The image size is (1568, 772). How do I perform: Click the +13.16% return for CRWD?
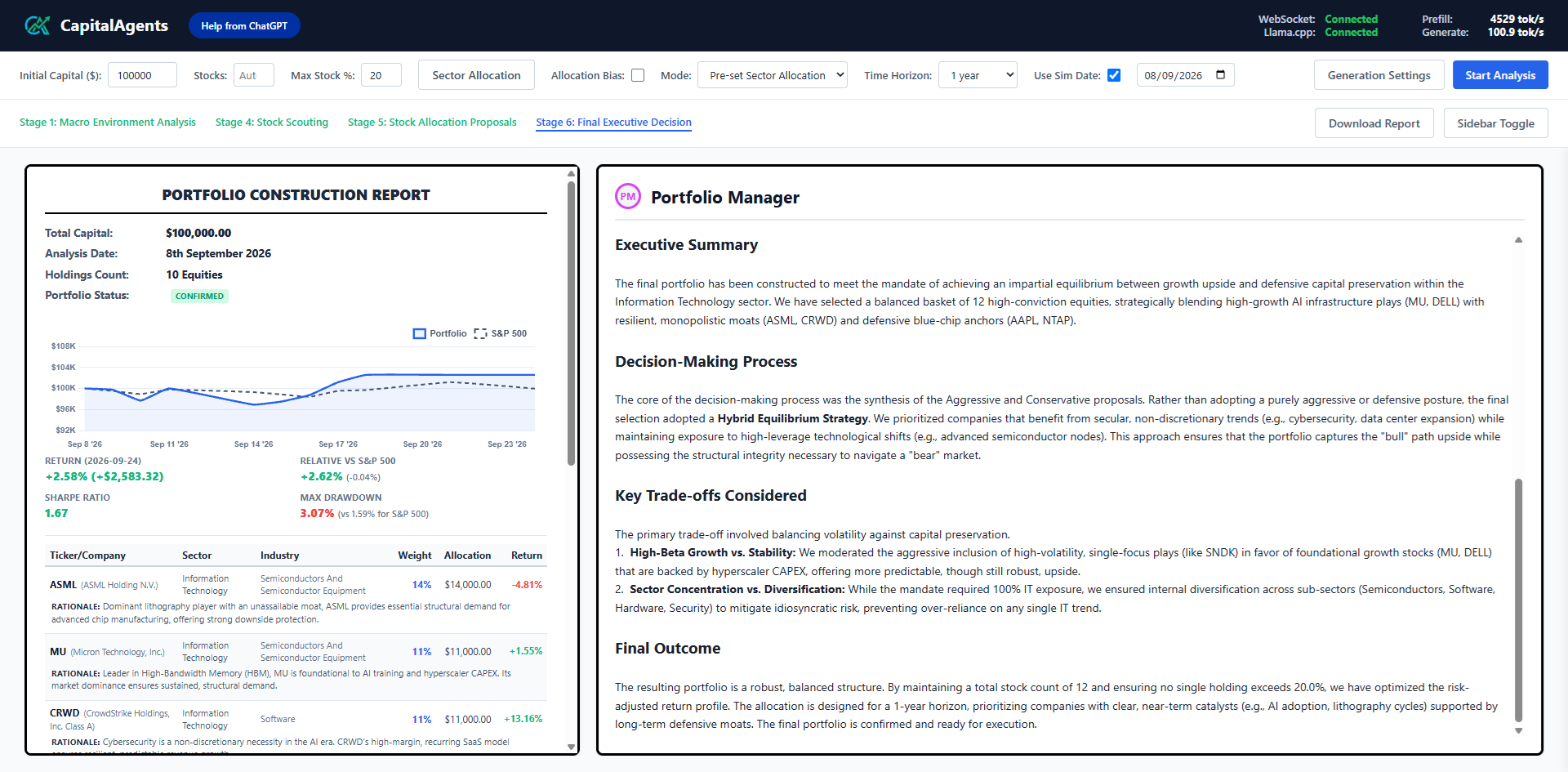tap(523, 719)
